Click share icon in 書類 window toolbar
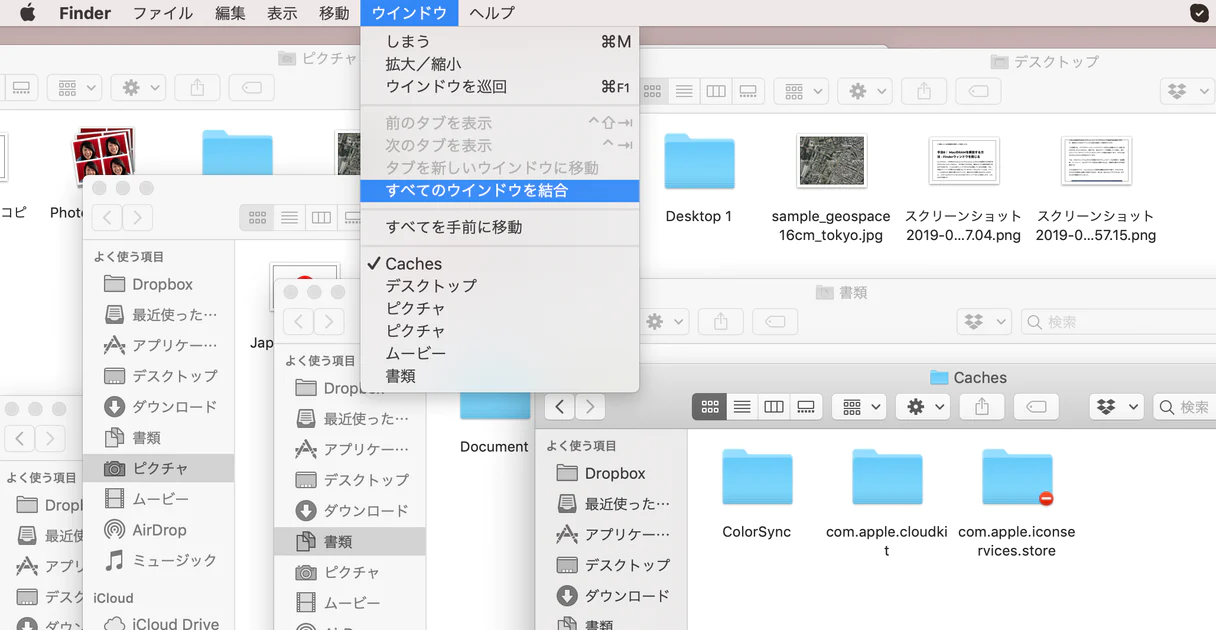The height and width of the screenshot is (630, 1216). 721,322
